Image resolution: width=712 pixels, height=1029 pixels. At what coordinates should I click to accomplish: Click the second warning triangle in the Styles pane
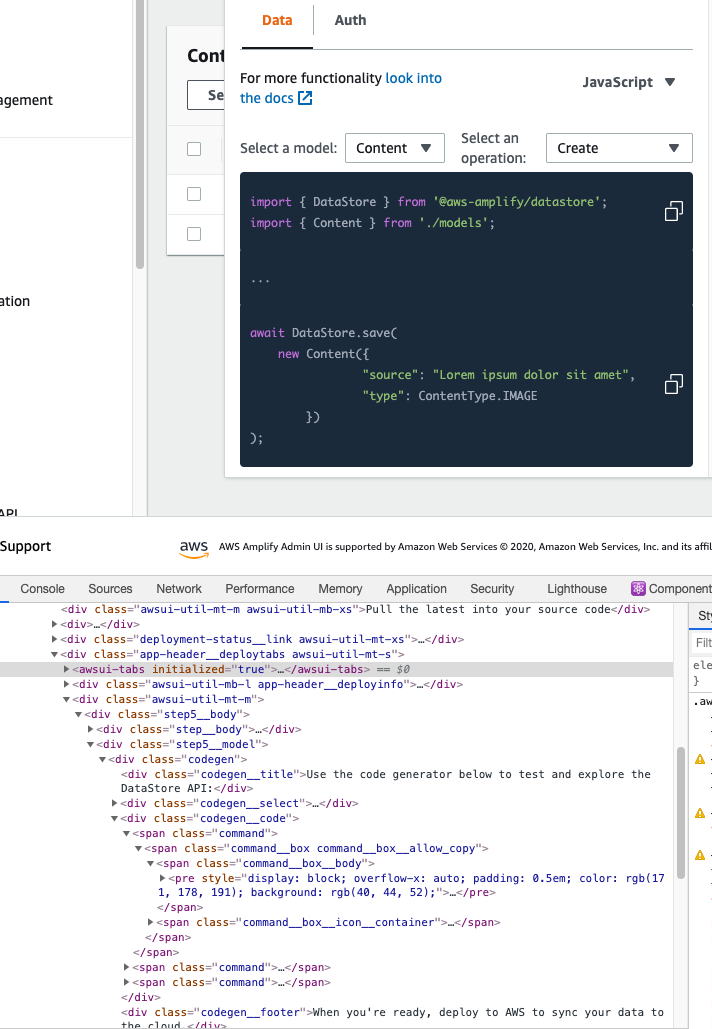coord(699,813)
